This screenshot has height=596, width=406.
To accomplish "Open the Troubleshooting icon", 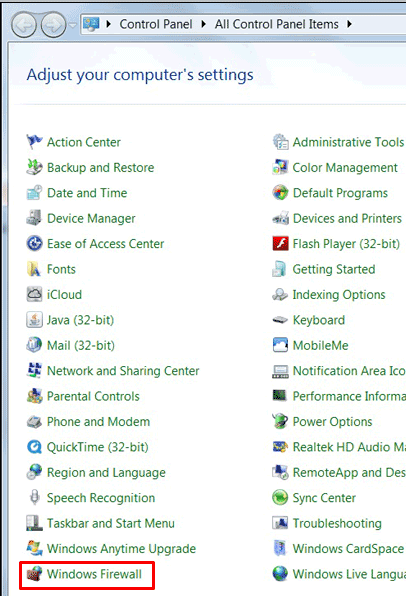I will pos(280,523).
